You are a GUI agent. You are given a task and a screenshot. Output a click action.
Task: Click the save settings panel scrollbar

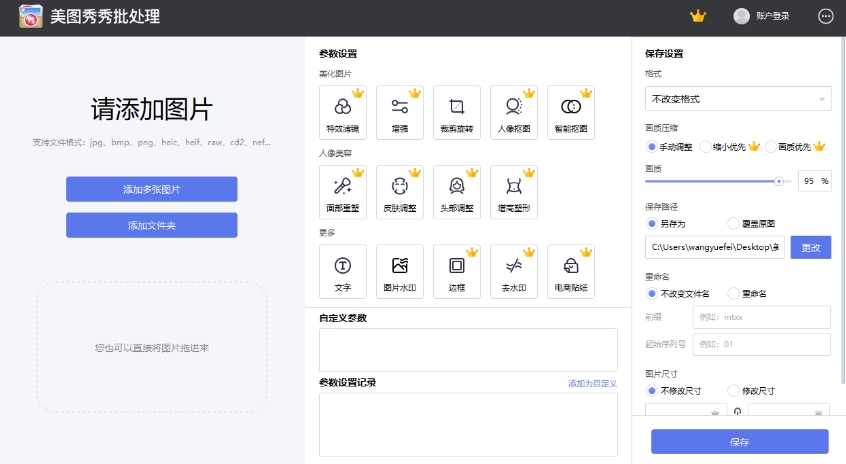[843, 210]
